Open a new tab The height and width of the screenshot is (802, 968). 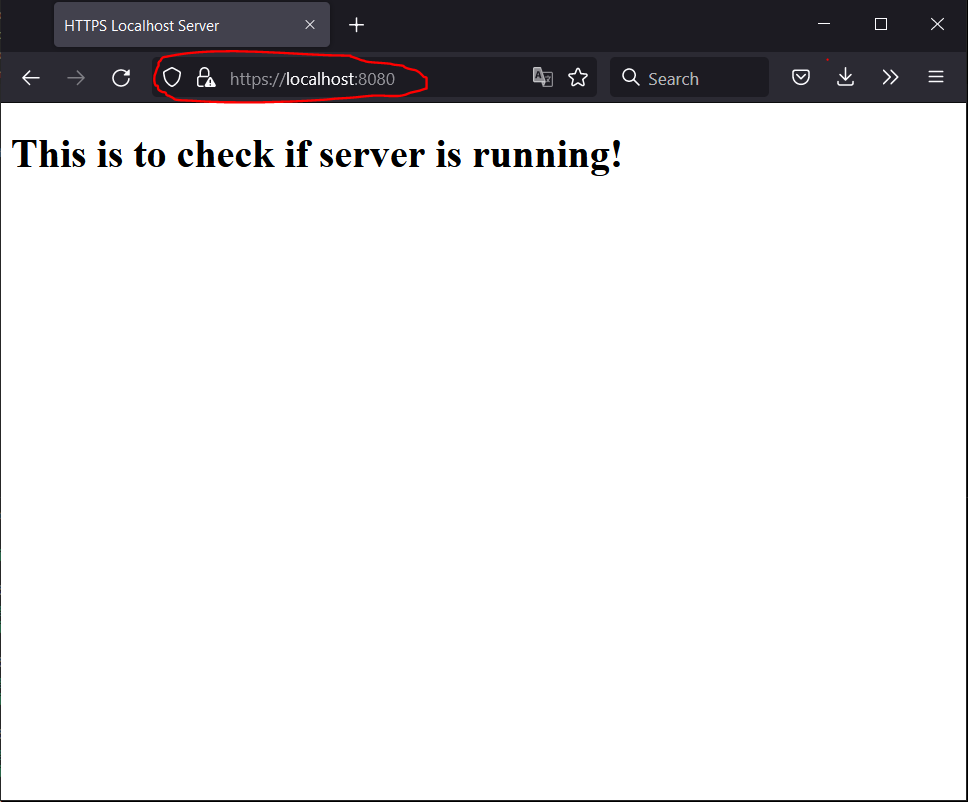[356, 25]
